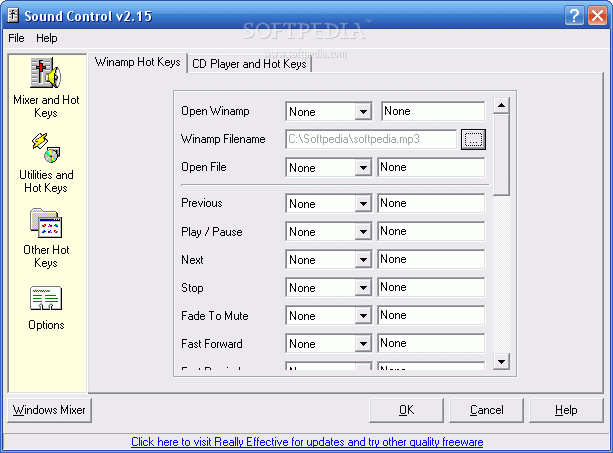This screenshot has width=613, height=453.
Task: Click the scroll up arrow of hot key list
Action: (501, 105)
